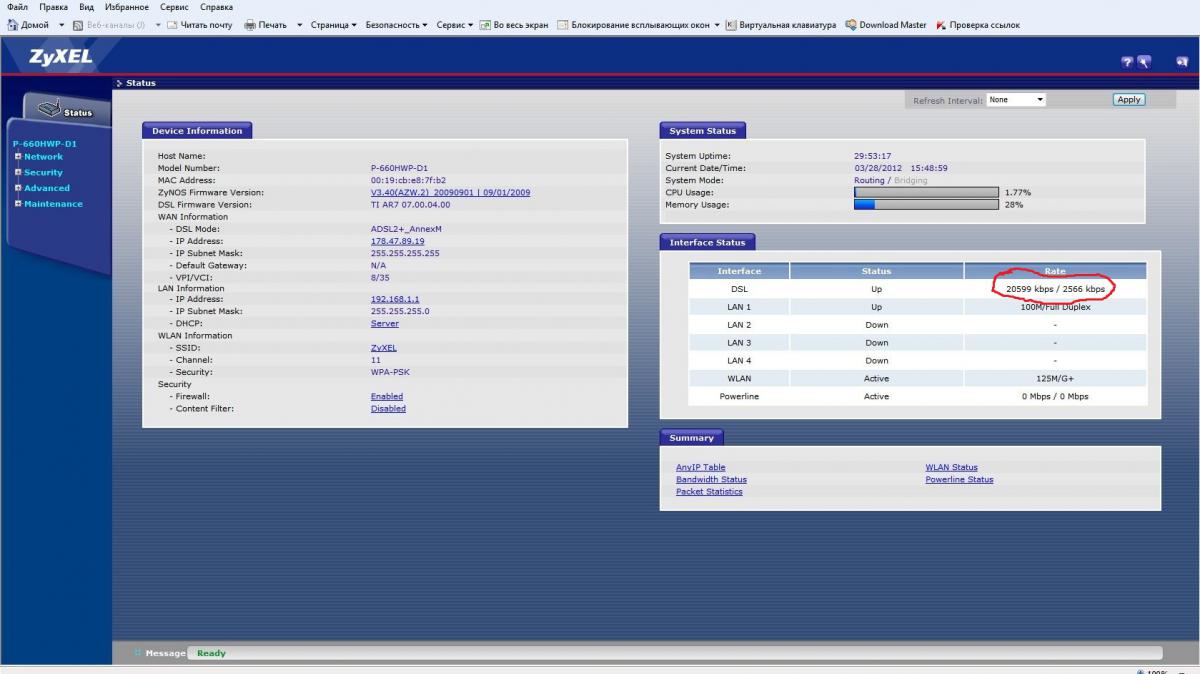The height and width of the screenshot is (674, 1200).
Task: Open the AnyIP Table link
Action: click(x=700, y=467)
